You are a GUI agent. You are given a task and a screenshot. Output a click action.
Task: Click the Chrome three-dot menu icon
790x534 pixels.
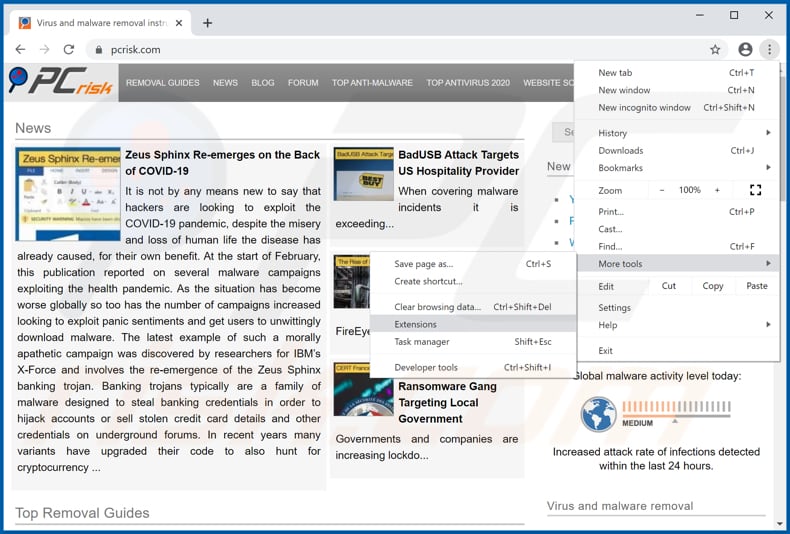(769, 49)
